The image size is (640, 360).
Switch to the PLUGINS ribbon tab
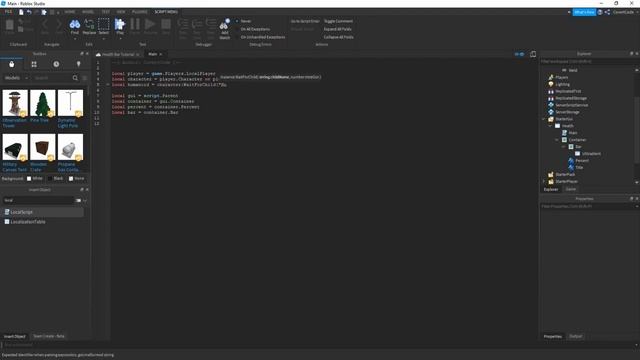tap(140, 12)
